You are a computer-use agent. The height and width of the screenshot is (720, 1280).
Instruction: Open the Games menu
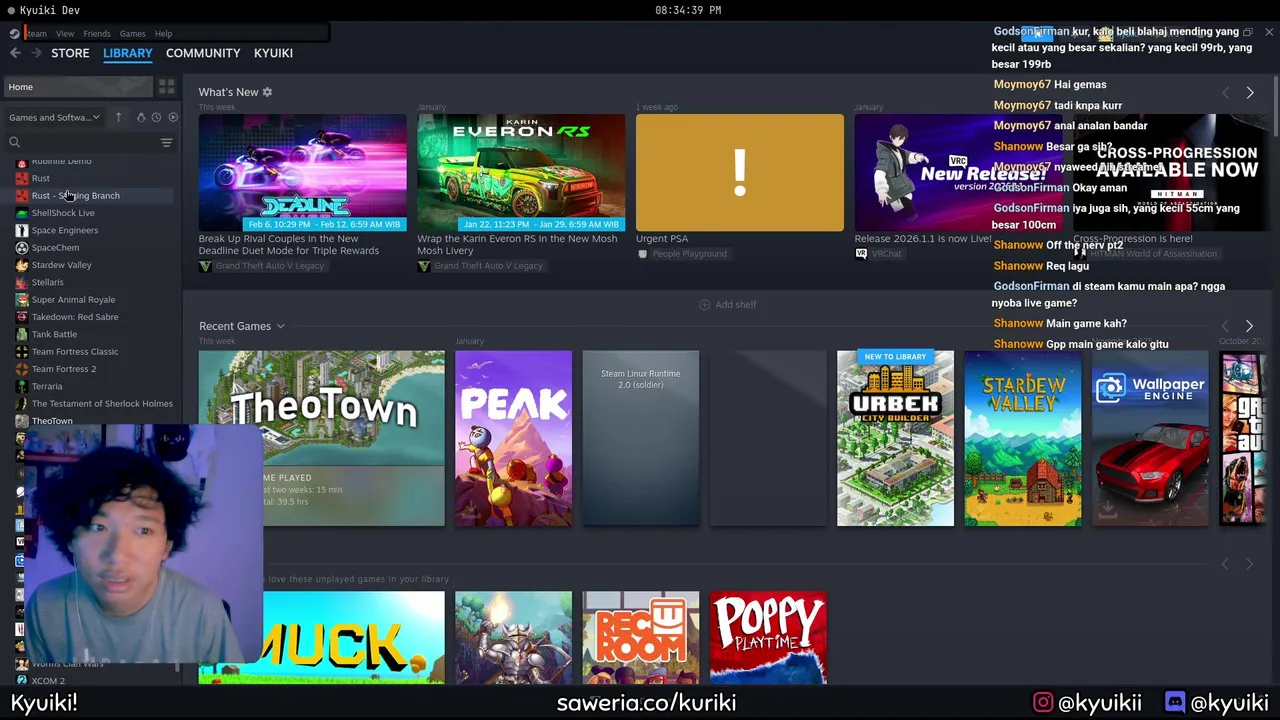tap(132, 34)
